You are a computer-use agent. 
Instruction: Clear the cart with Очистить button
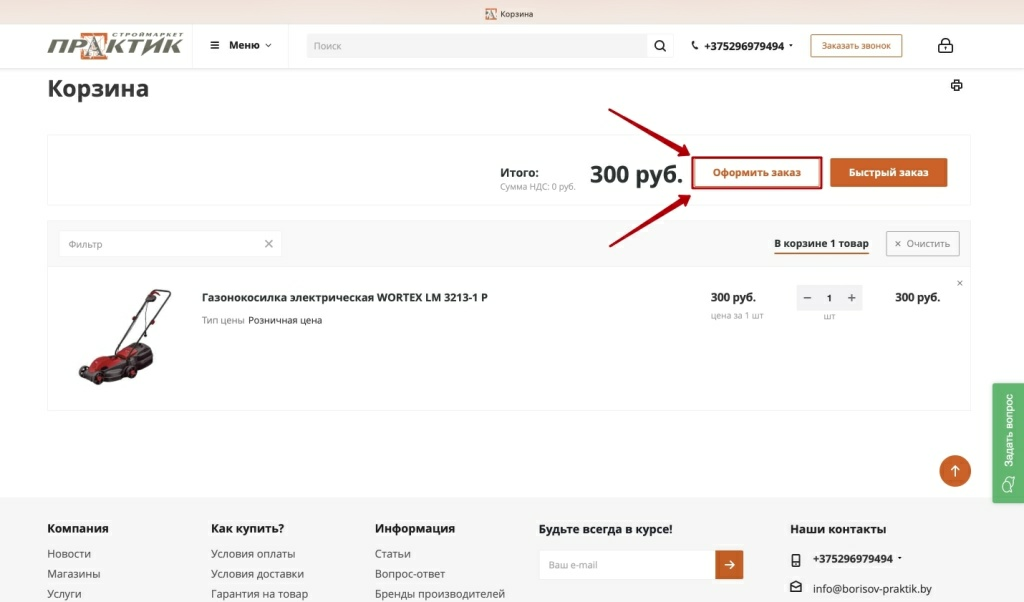[x=922, y=244]
